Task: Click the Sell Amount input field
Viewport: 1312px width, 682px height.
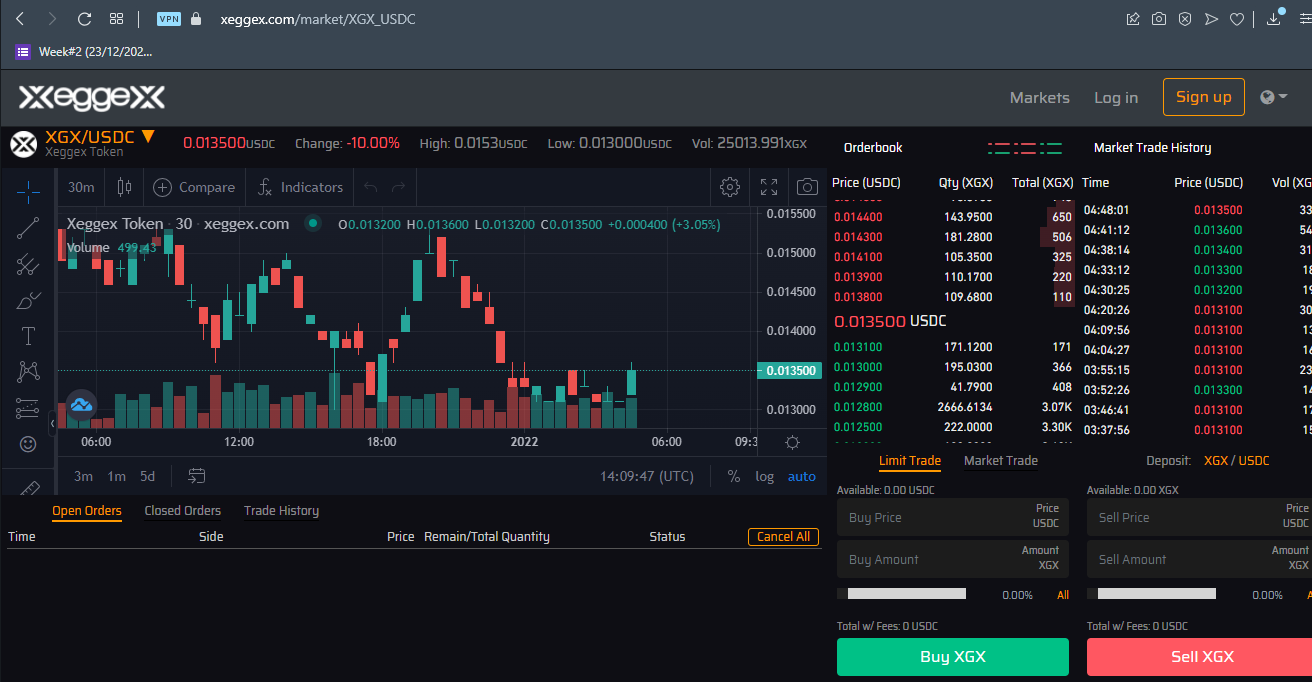Action: pos(1199,559)
